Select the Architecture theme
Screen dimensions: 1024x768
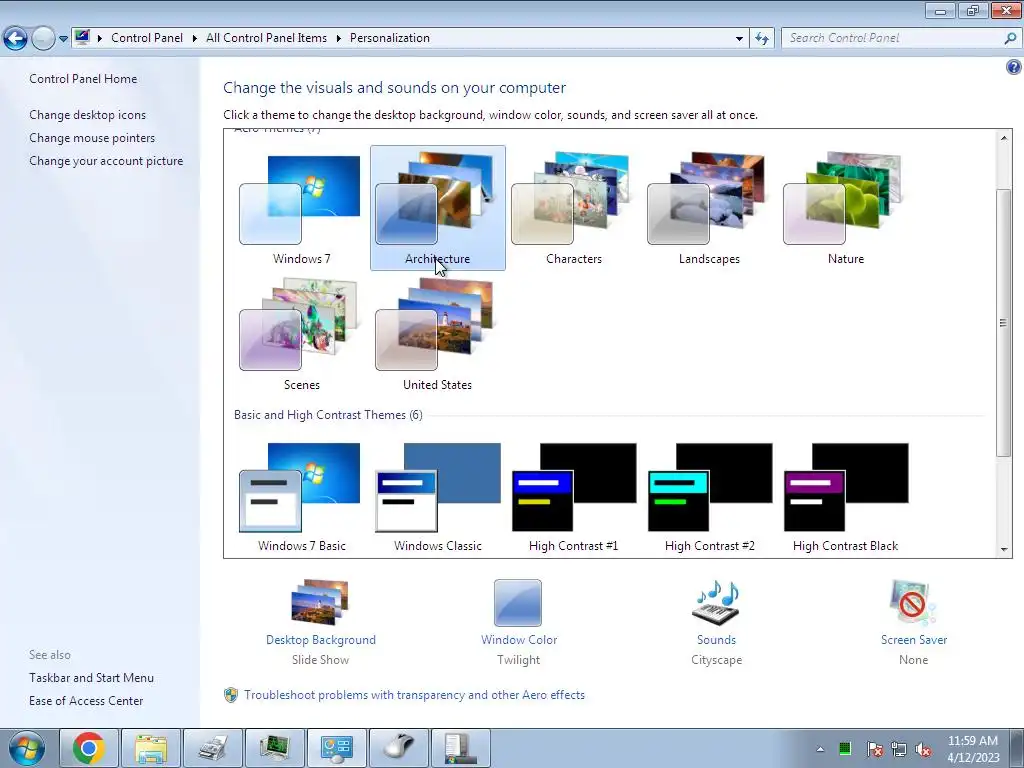pos(438,208)
